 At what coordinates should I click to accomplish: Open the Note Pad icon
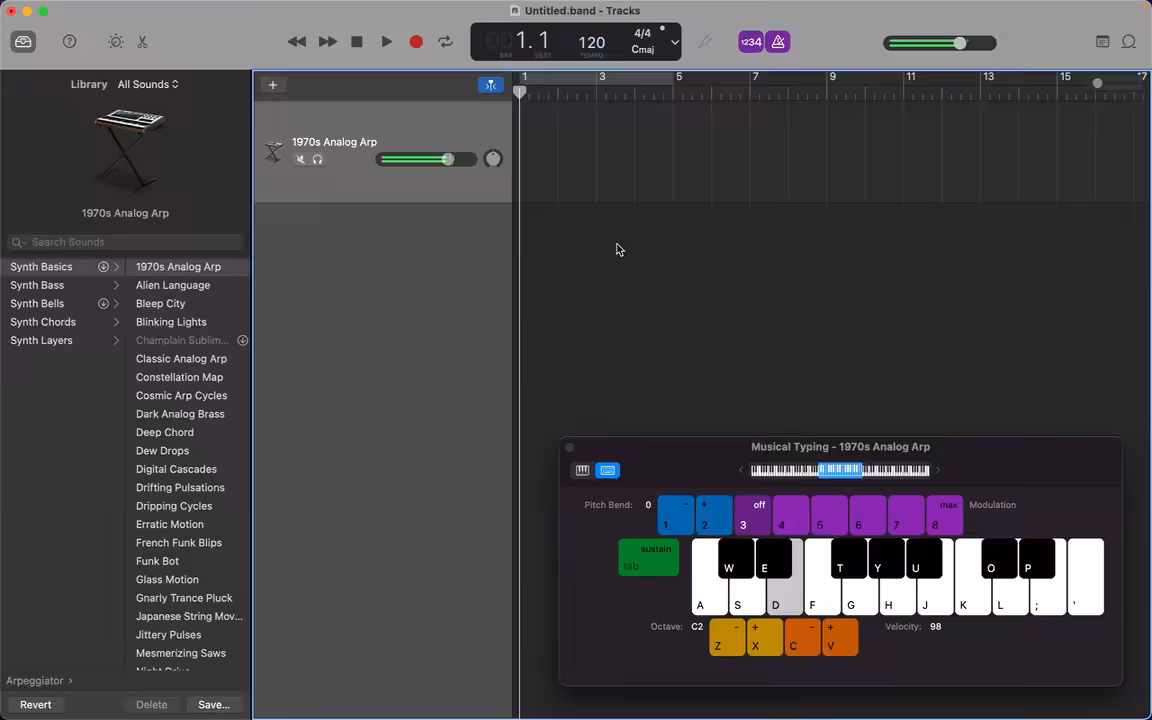[1102, 42]
